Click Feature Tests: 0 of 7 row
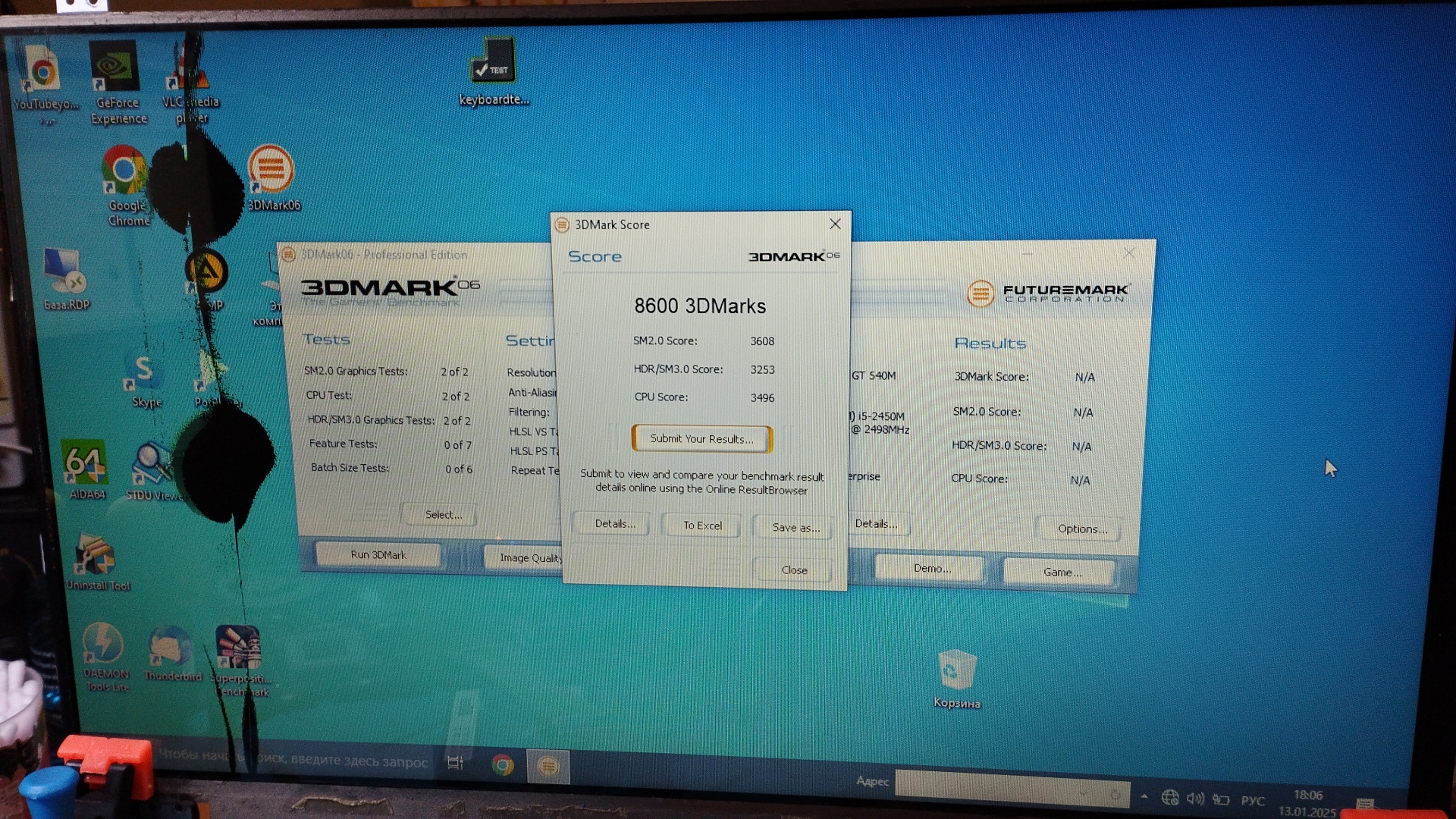This screenshot has width=1456, height=819. (390, 444)
